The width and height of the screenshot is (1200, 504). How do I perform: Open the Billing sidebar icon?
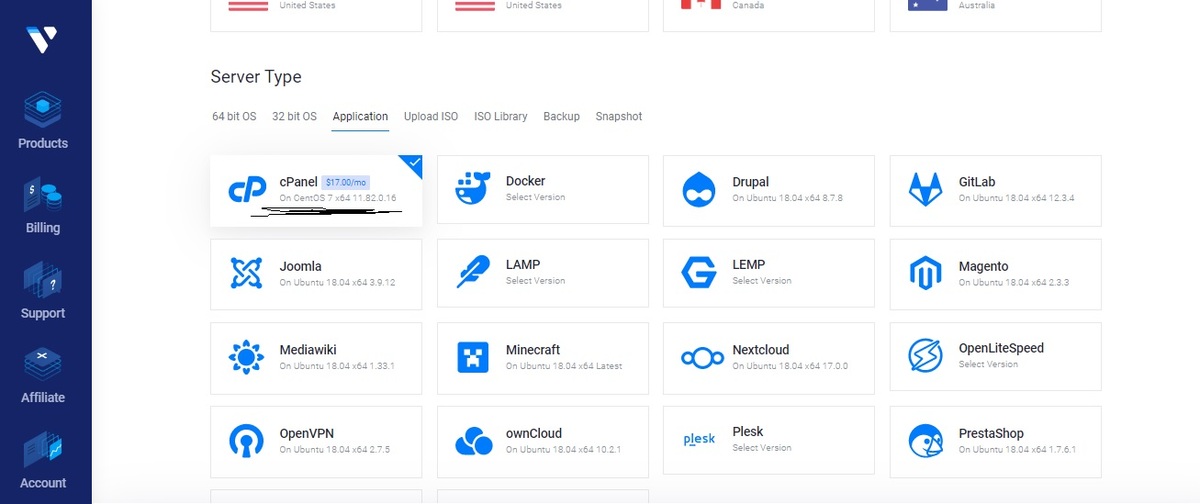(x=43, y=193)
